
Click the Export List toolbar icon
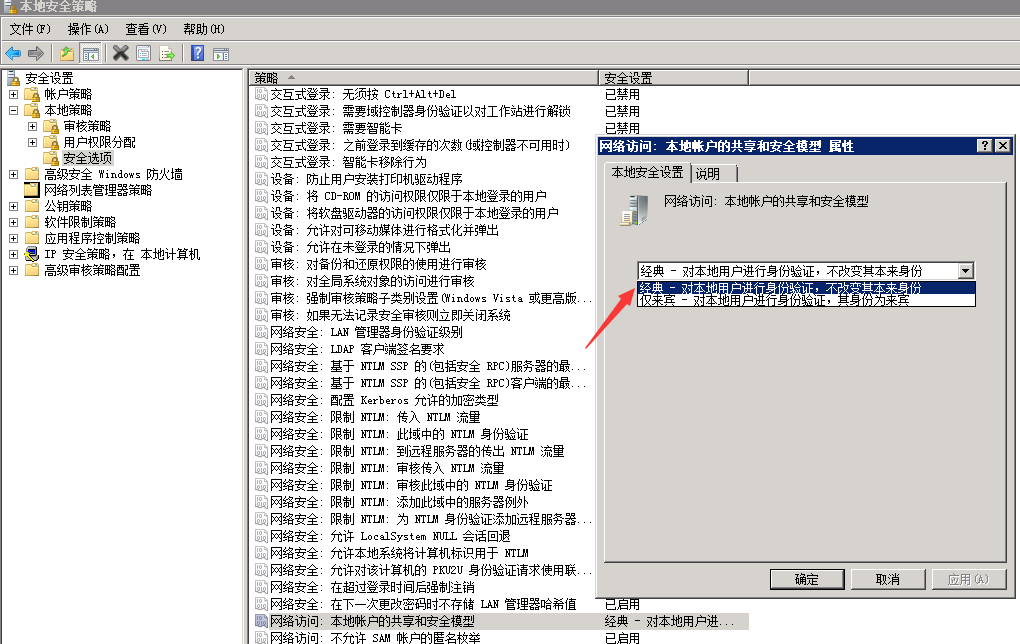(167, 53)
